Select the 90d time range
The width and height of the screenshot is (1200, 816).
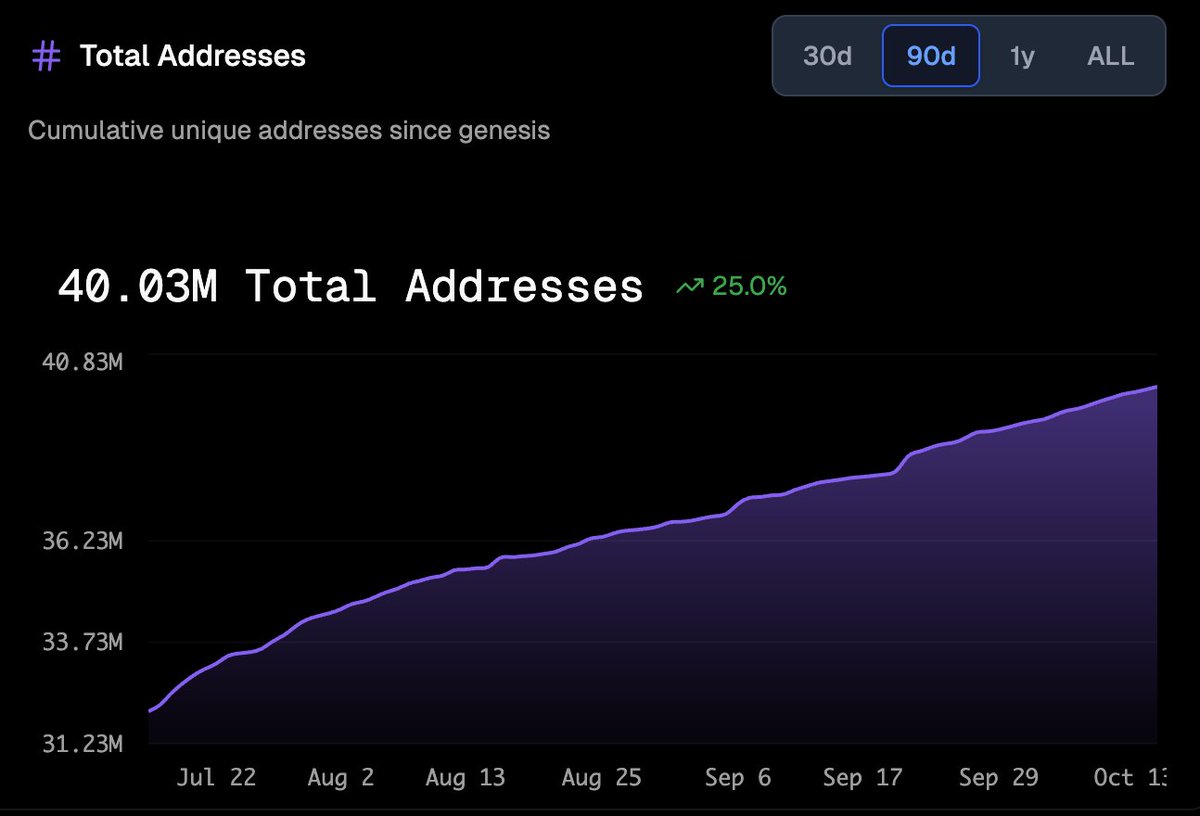[x=930, y=56]
